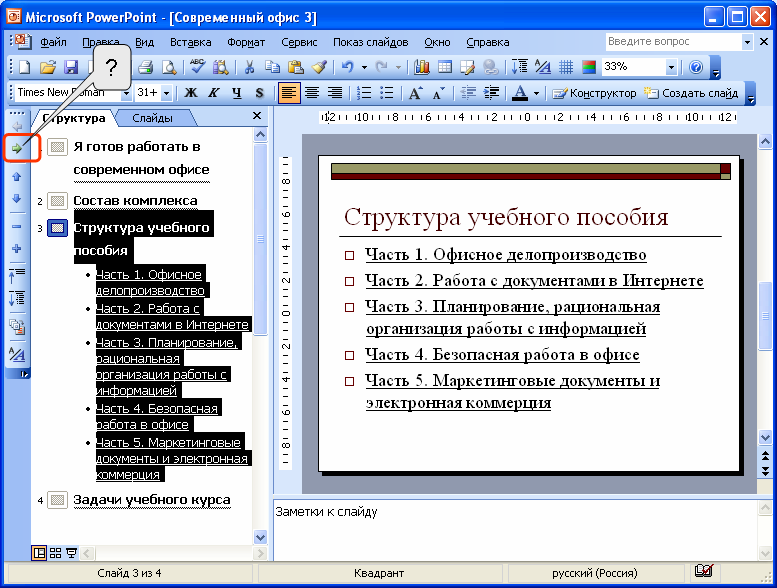Screen dimensions: 777x588
Task: Move outline item up
Action: (16, 176)
